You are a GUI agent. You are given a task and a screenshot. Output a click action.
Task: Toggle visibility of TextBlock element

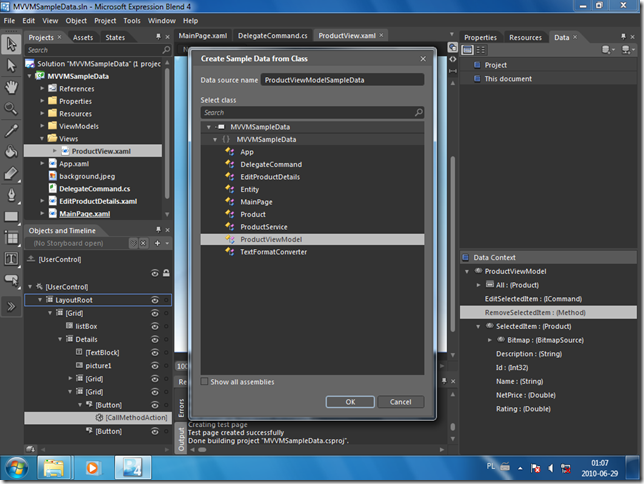[x=155, y=353]
